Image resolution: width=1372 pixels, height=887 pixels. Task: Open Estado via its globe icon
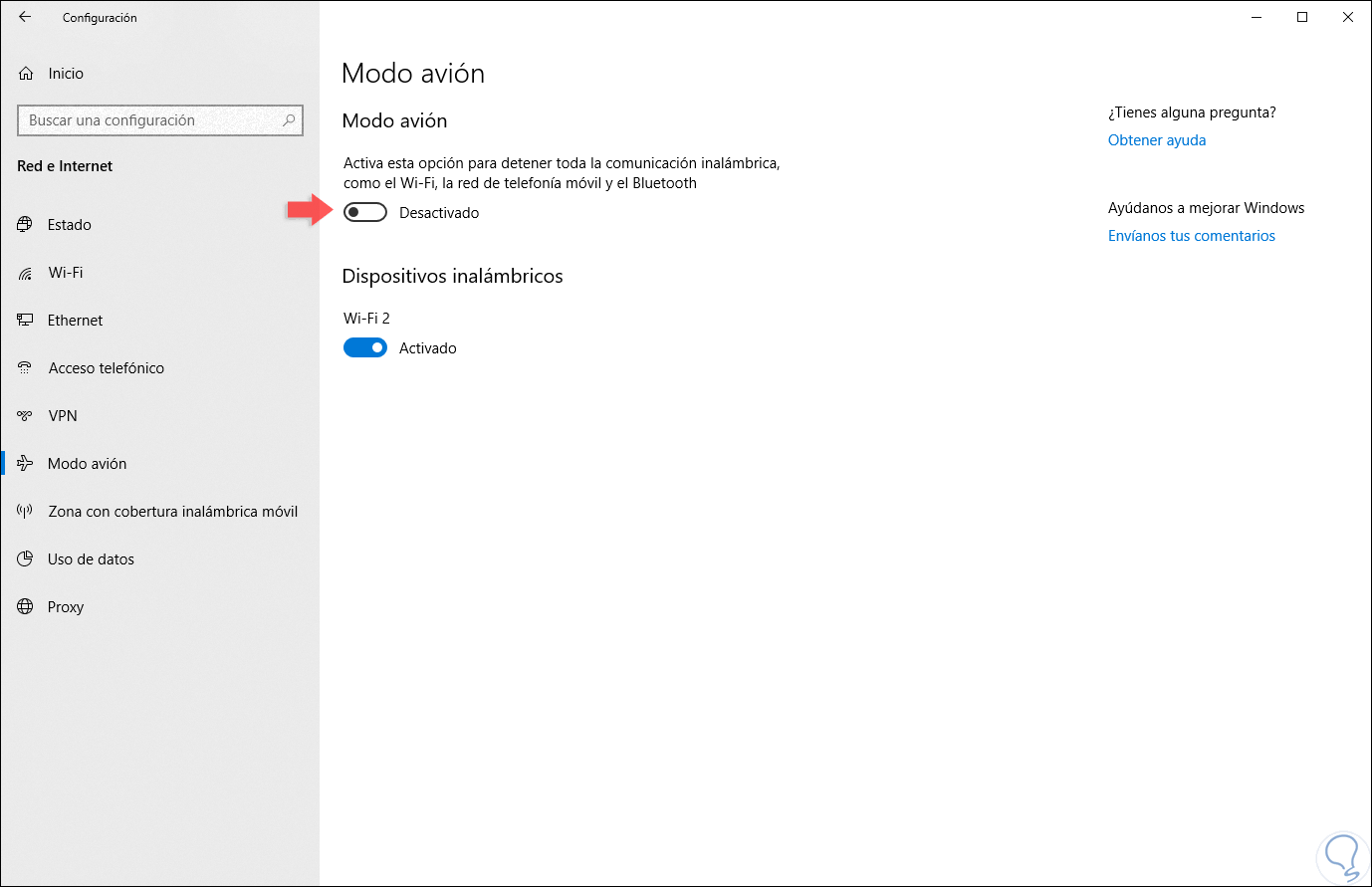25,224
